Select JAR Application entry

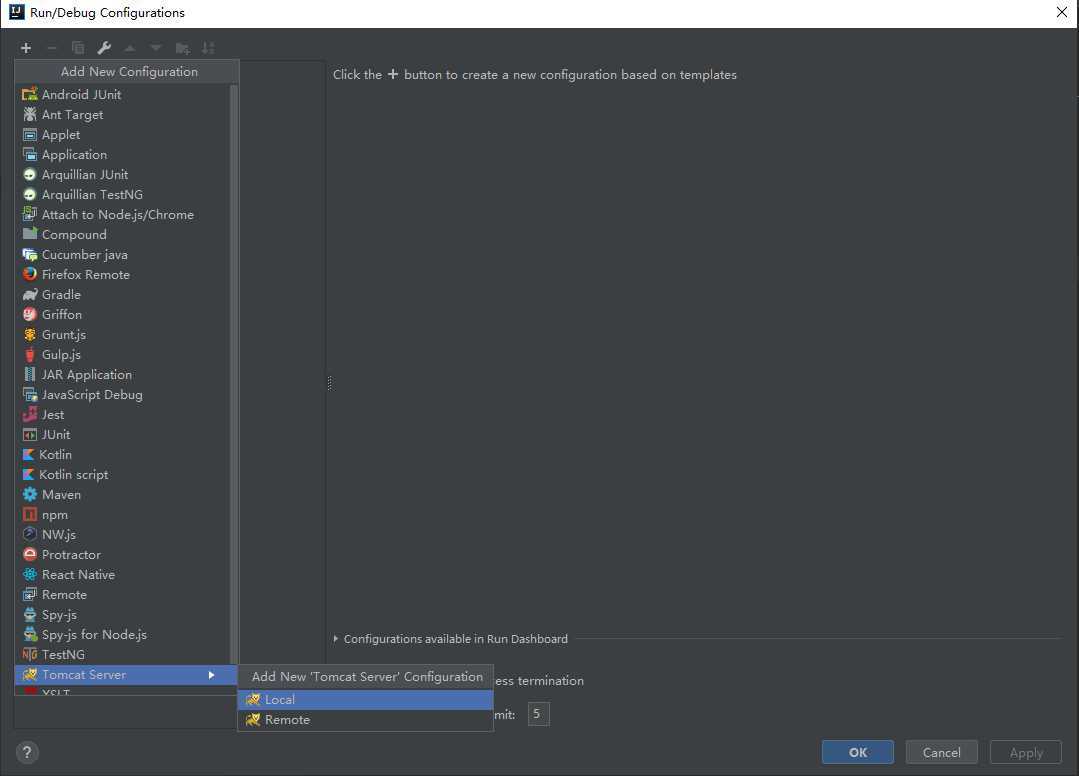122,374
